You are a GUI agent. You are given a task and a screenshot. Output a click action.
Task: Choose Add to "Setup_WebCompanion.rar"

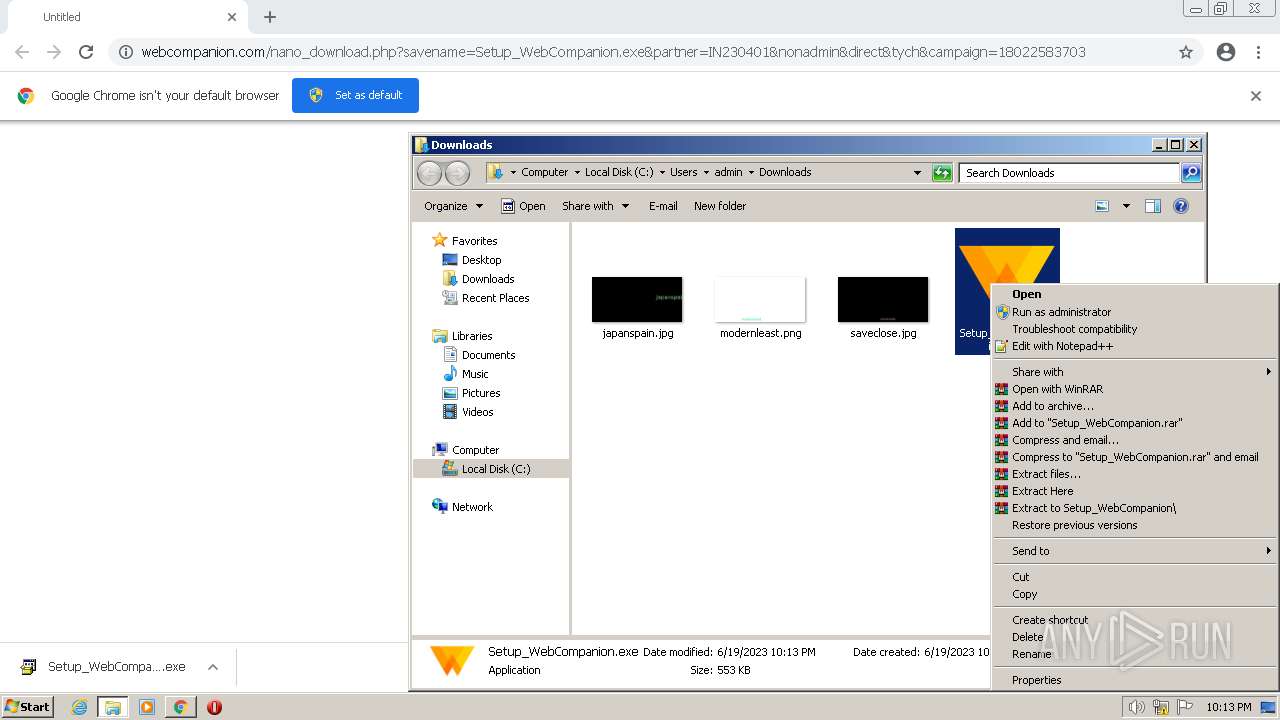(1135, 423)
